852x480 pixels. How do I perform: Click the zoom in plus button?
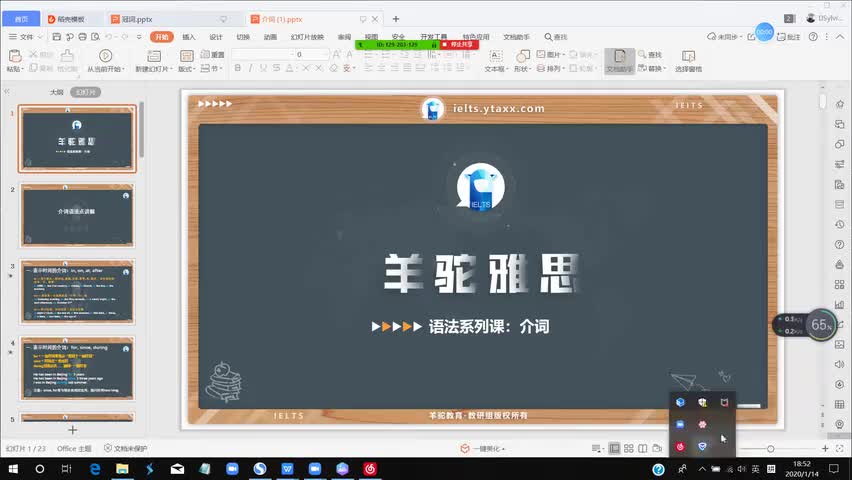tap(825, 448)
